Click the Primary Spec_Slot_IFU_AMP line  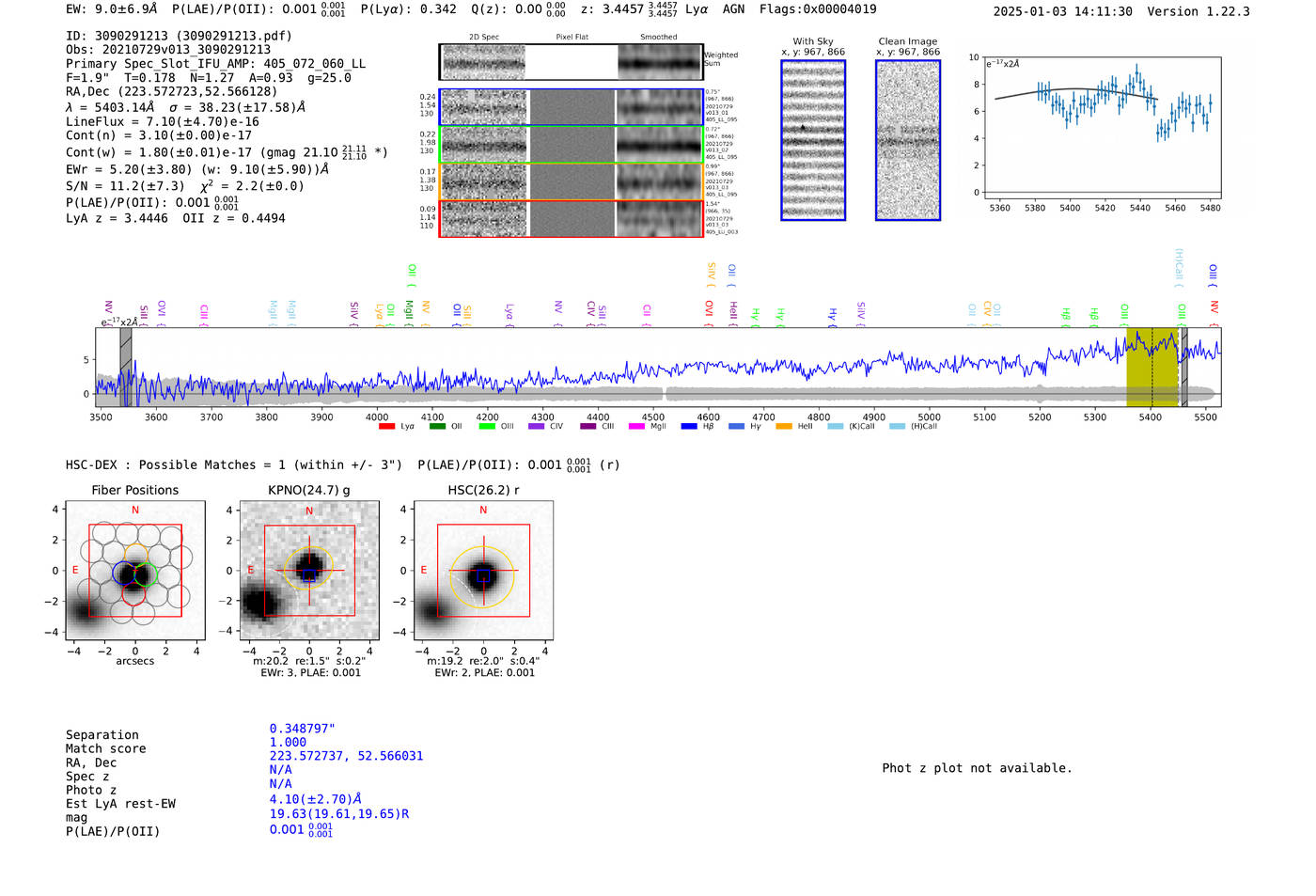[216, 64]
